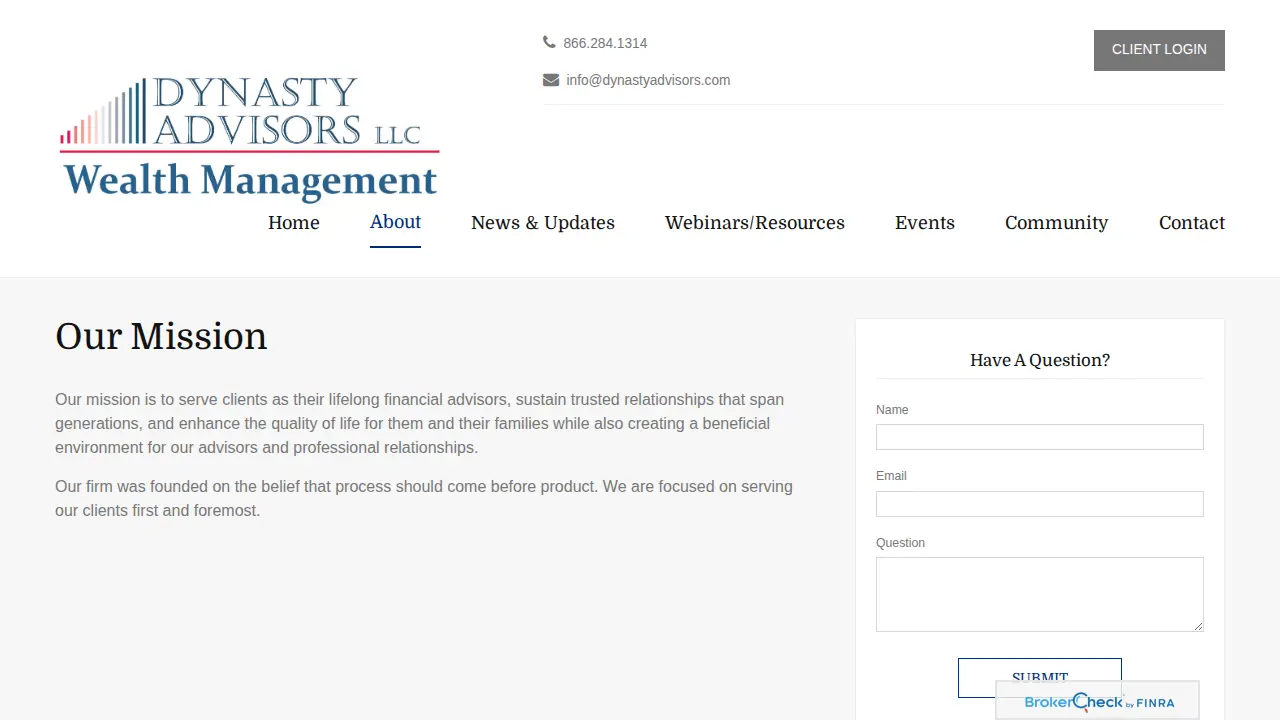Image resolution: width=1280 pixels, height=720 pixels.
Task: Click the paragraph starting "Our mission is to serve"
Action: [x=420, y=423]
